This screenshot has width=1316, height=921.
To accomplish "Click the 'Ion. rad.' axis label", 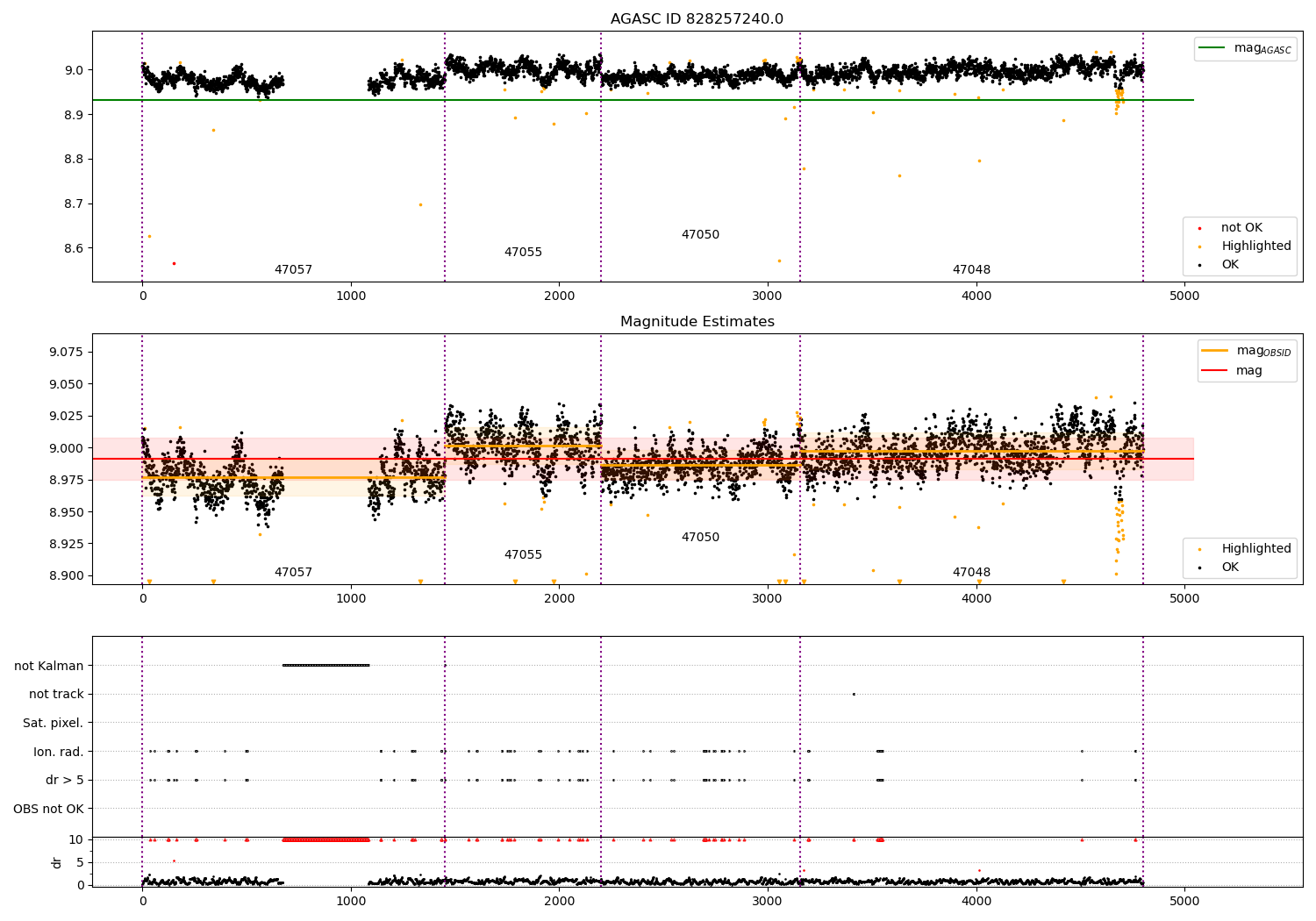I will pyautogui.click(x=59, y=752).
